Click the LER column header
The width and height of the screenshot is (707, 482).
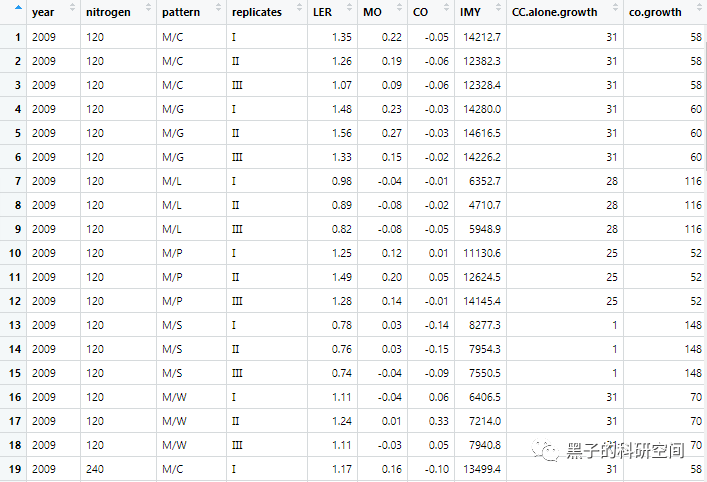tap(332, 12)
